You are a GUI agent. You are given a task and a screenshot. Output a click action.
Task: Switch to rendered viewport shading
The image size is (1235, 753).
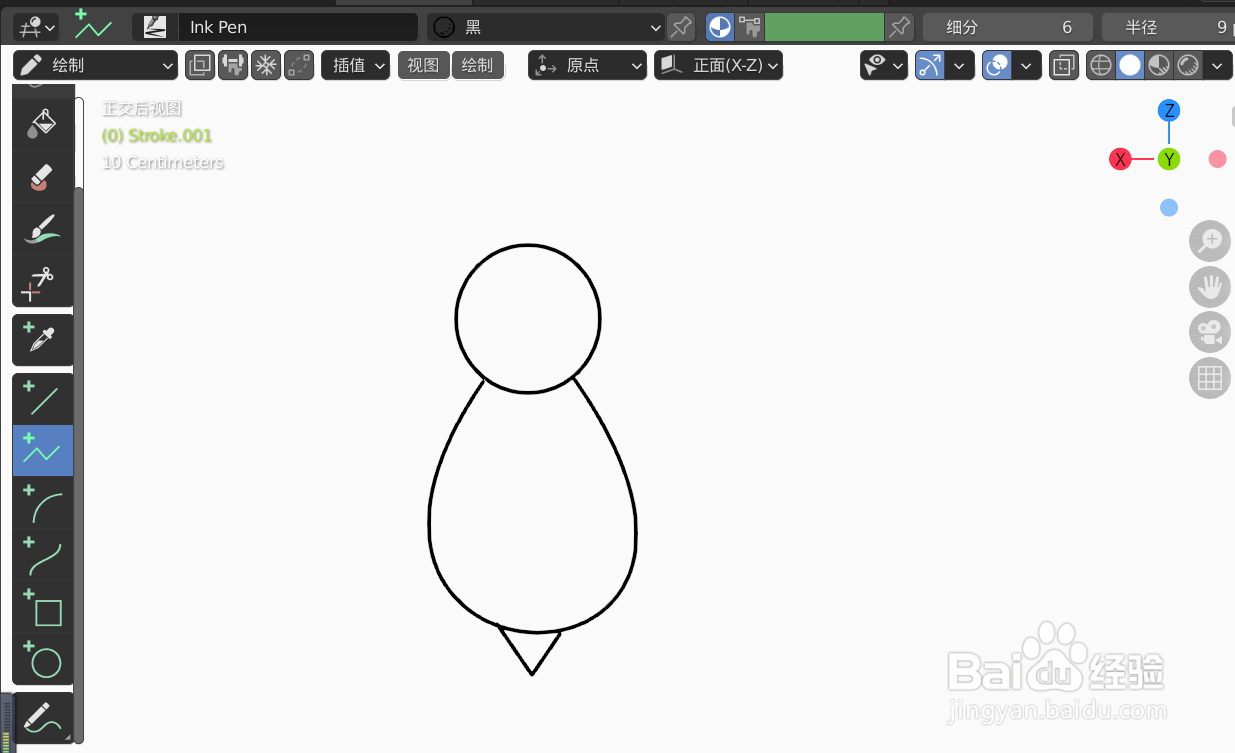[x=1188, y=66]
